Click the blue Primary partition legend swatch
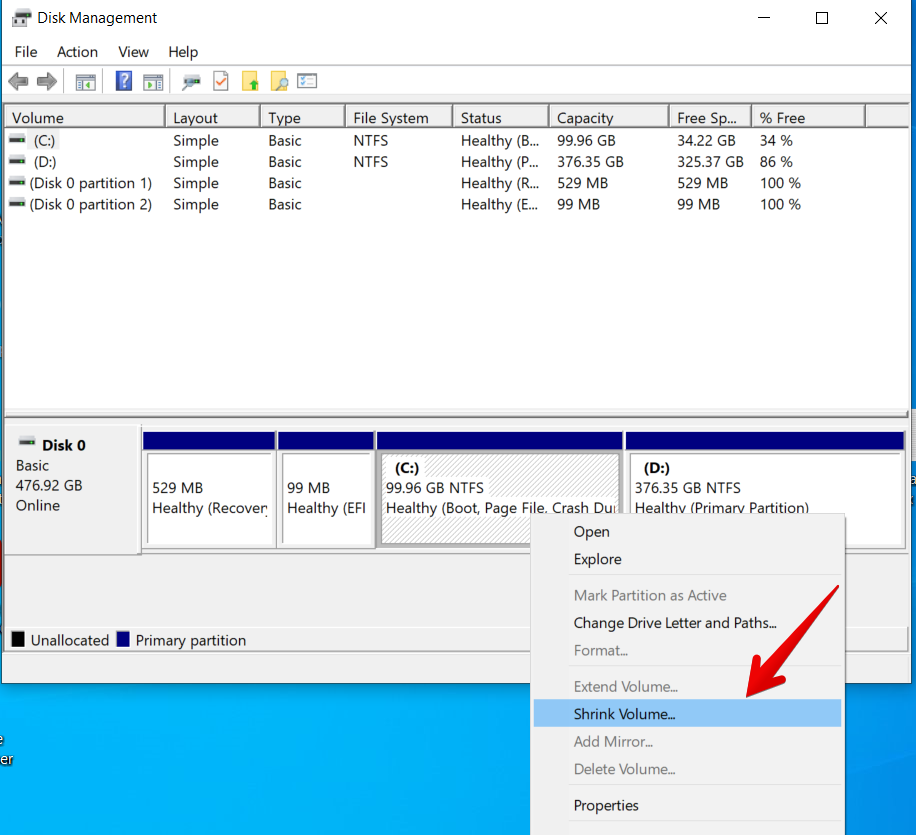This screenshot has width=916, height=835. (123, 640)
